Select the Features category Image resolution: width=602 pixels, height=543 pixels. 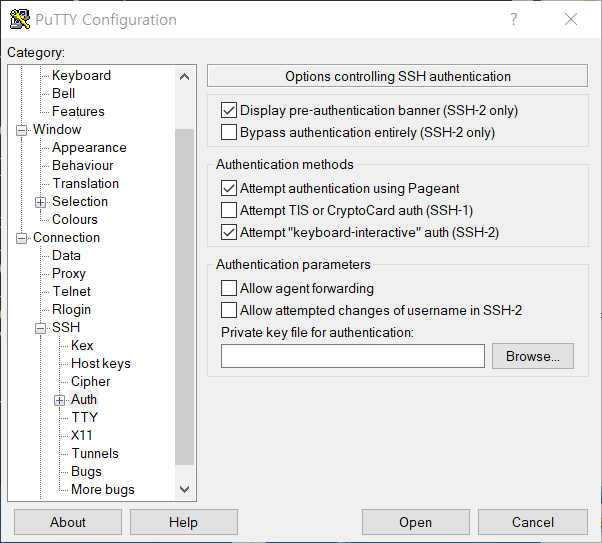tap(78, 111)
